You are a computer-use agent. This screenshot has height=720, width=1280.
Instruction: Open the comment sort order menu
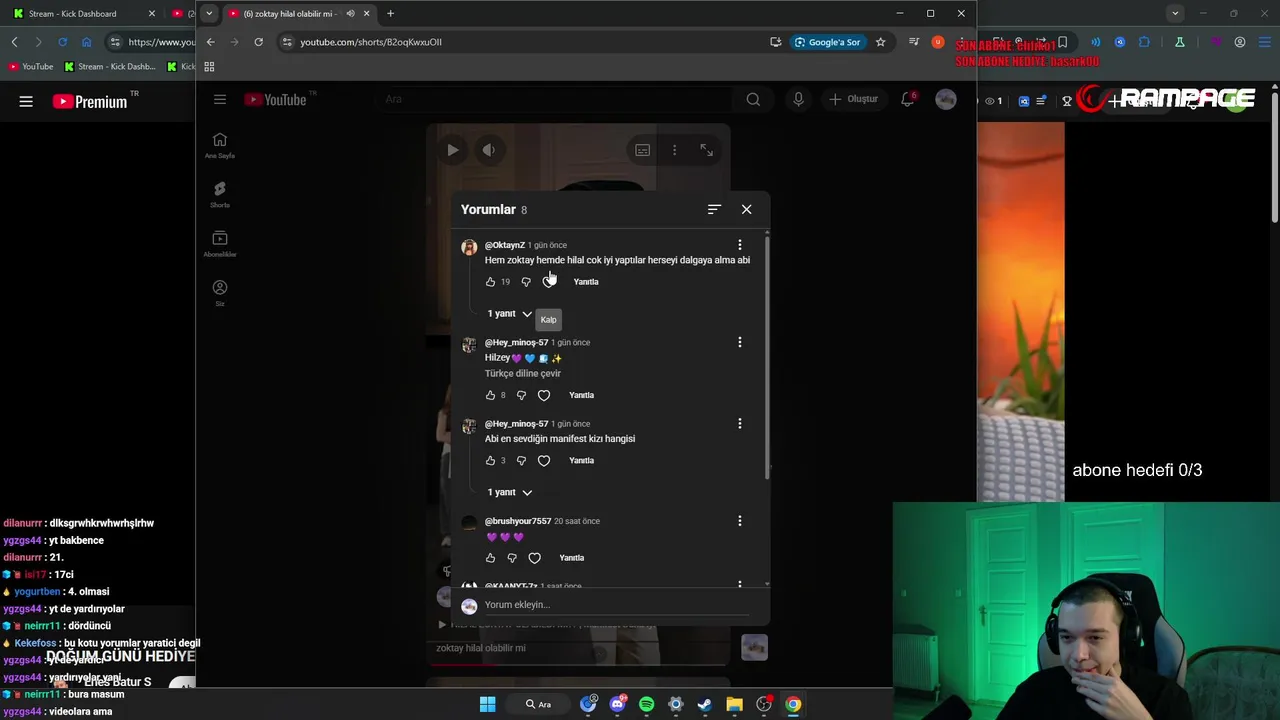coord(714,209)
